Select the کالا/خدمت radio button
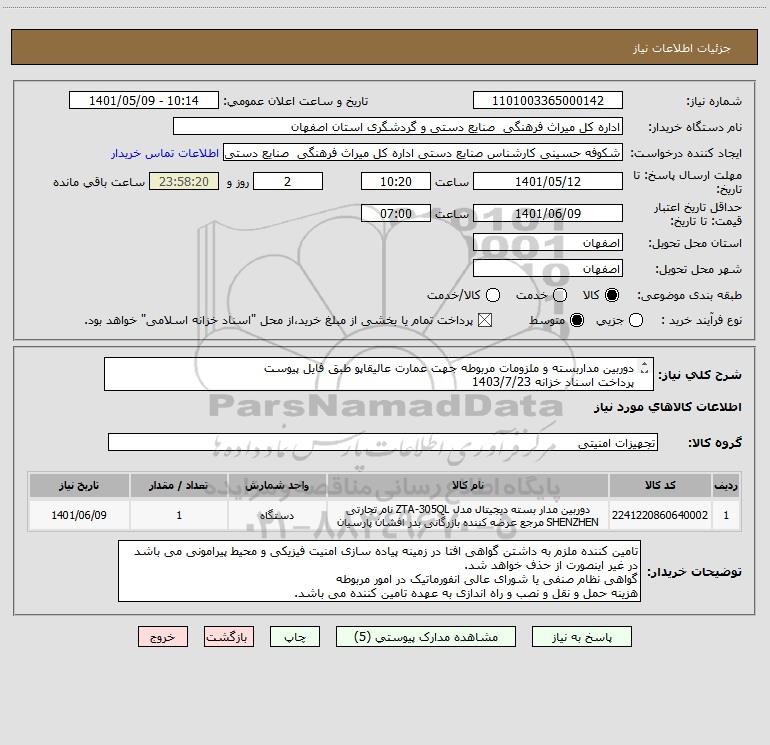 (493, 295)
